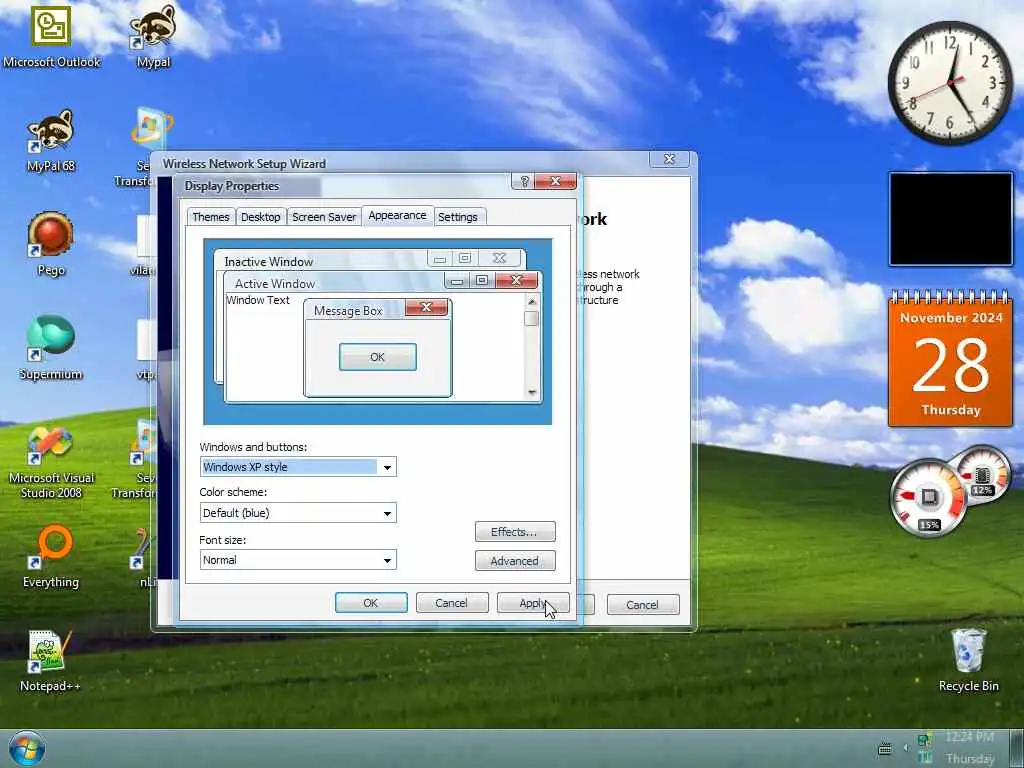The height and width of the screenshot is (768, 1024).
Task: Click the Wireless Network Setup Wizard title text
Action: [x=244, y=163]
